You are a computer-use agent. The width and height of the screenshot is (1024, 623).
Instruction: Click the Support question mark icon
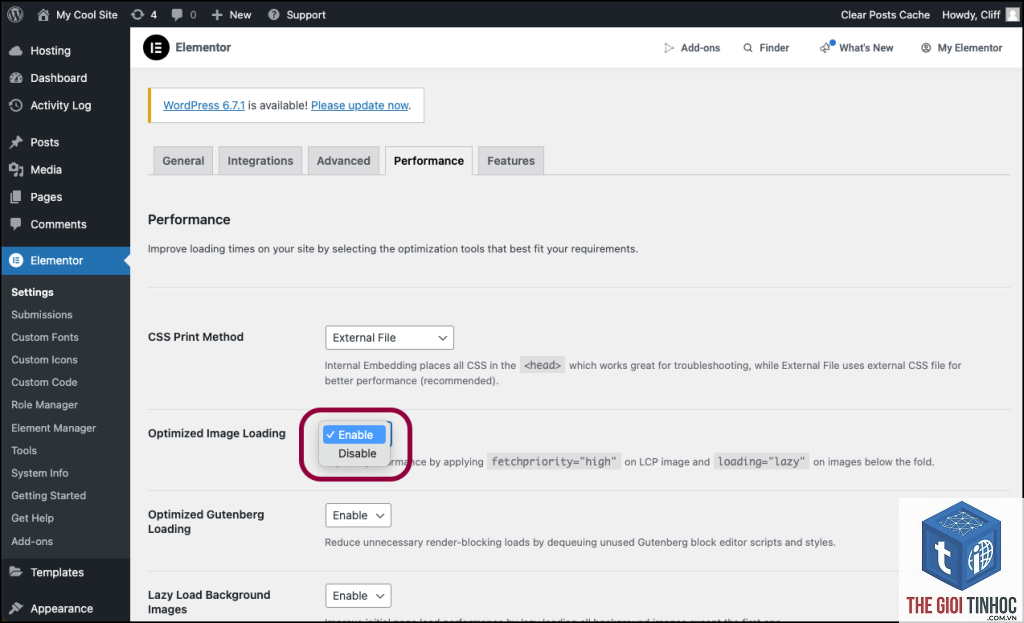pyautogui.click(x=274, y=14)
